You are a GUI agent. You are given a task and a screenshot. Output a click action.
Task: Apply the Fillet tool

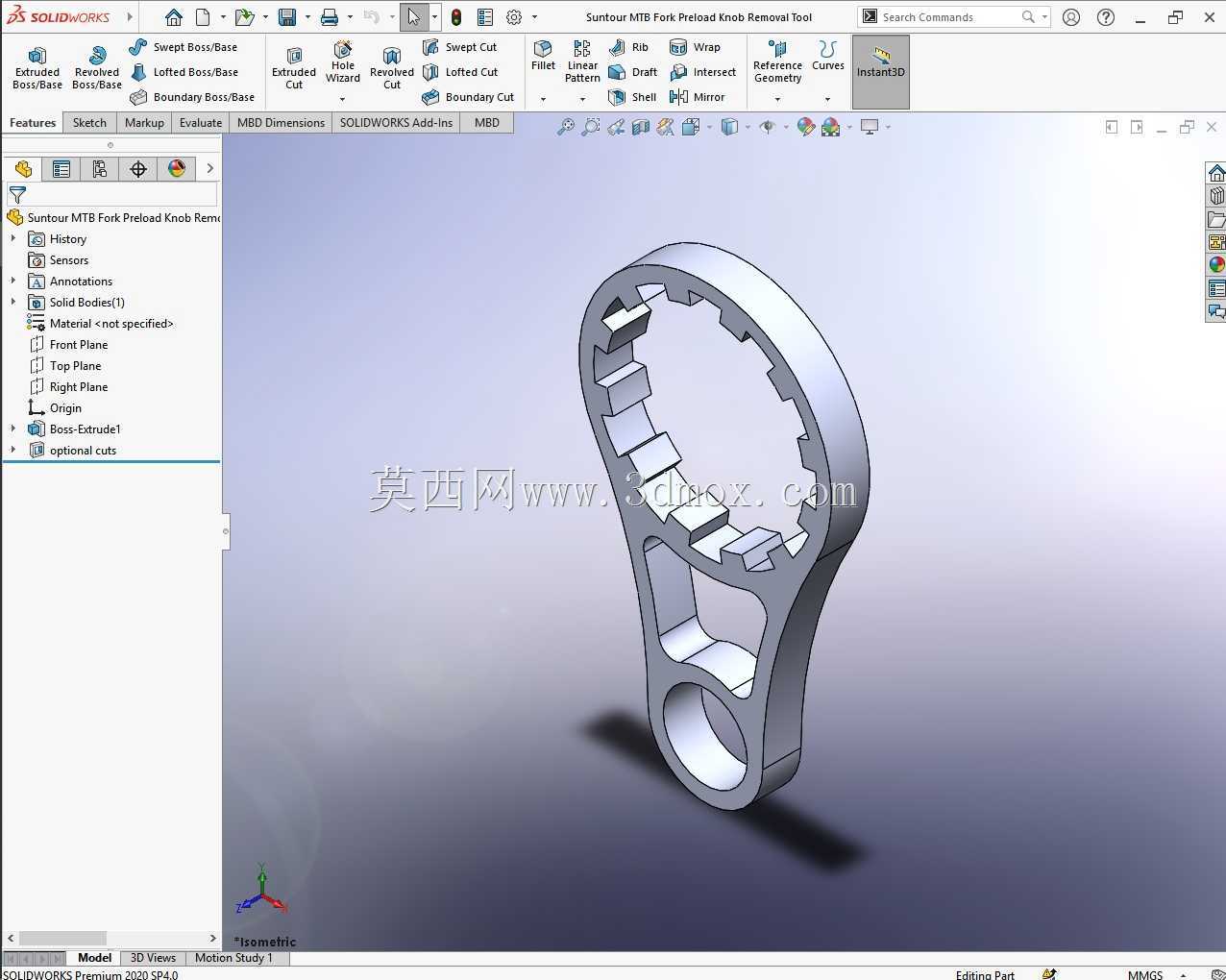point(543,55)
